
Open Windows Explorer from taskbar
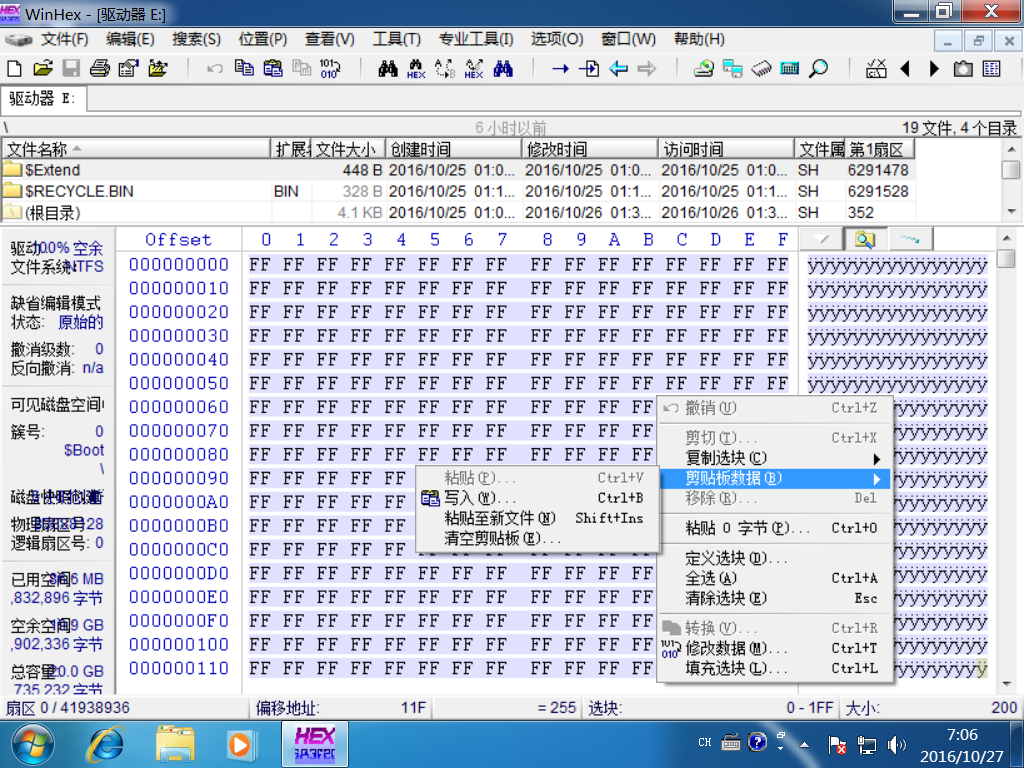point(174,745)
